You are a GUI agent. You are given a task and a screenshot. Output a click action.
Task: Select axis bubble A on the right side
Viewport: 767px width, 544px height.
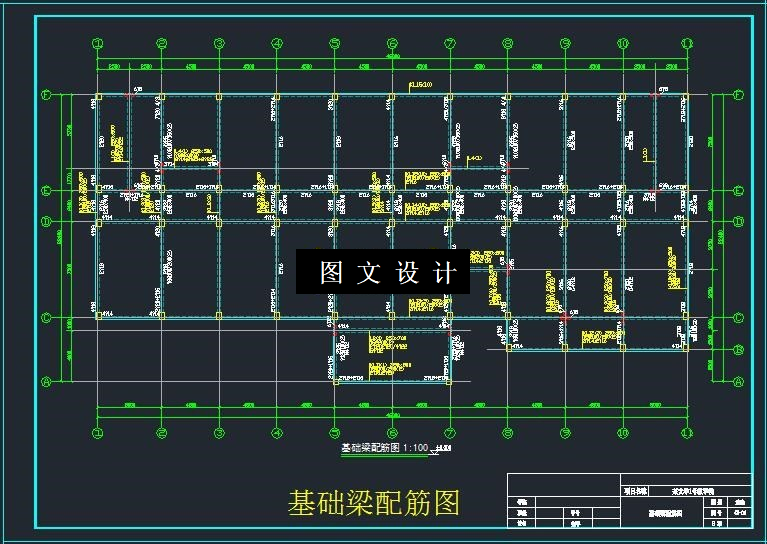tap(739, 382)
